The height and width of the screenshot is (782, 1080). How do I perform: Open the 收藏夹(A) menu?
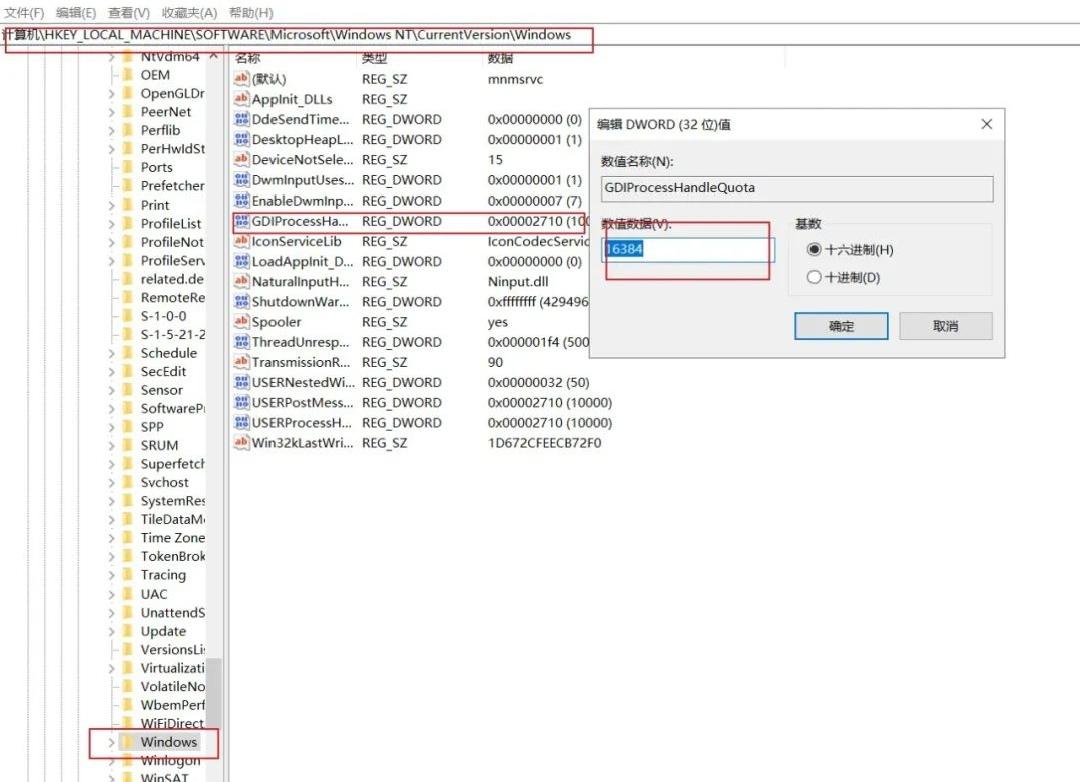(x=189, y=12)
